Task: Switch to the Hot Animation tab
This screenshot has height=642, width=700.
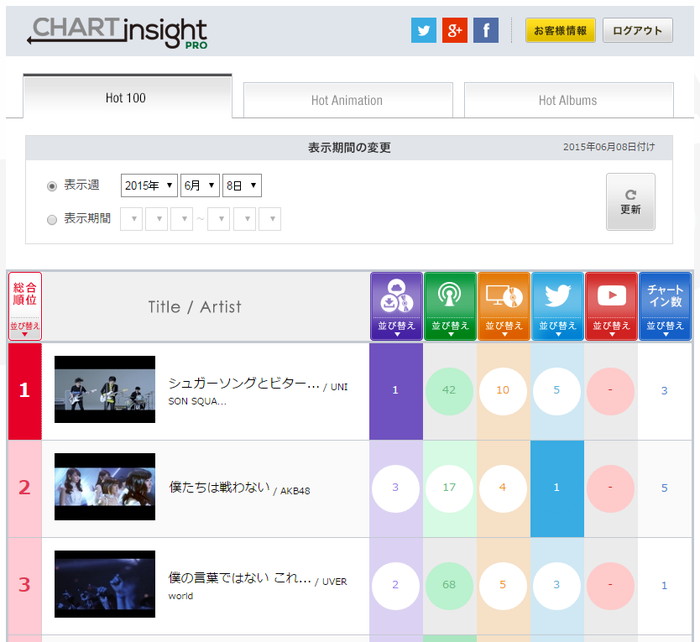Action: tap(347, 100)
